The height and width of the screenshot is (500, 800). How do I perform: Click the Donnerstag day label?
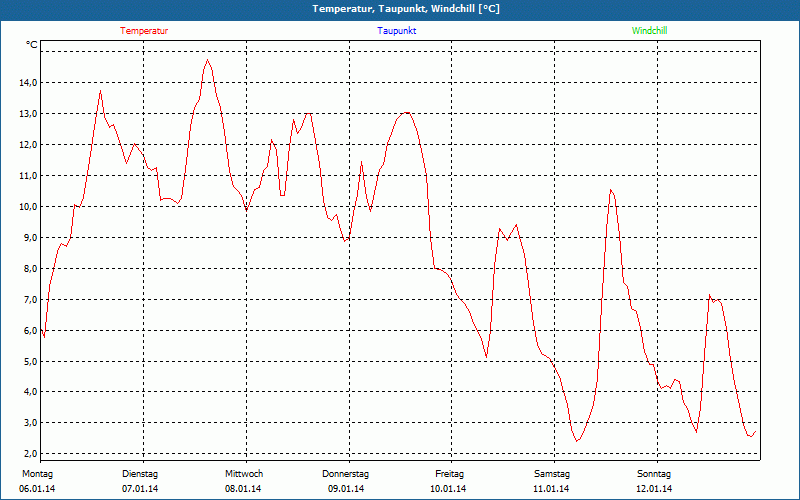coord(345,474)
